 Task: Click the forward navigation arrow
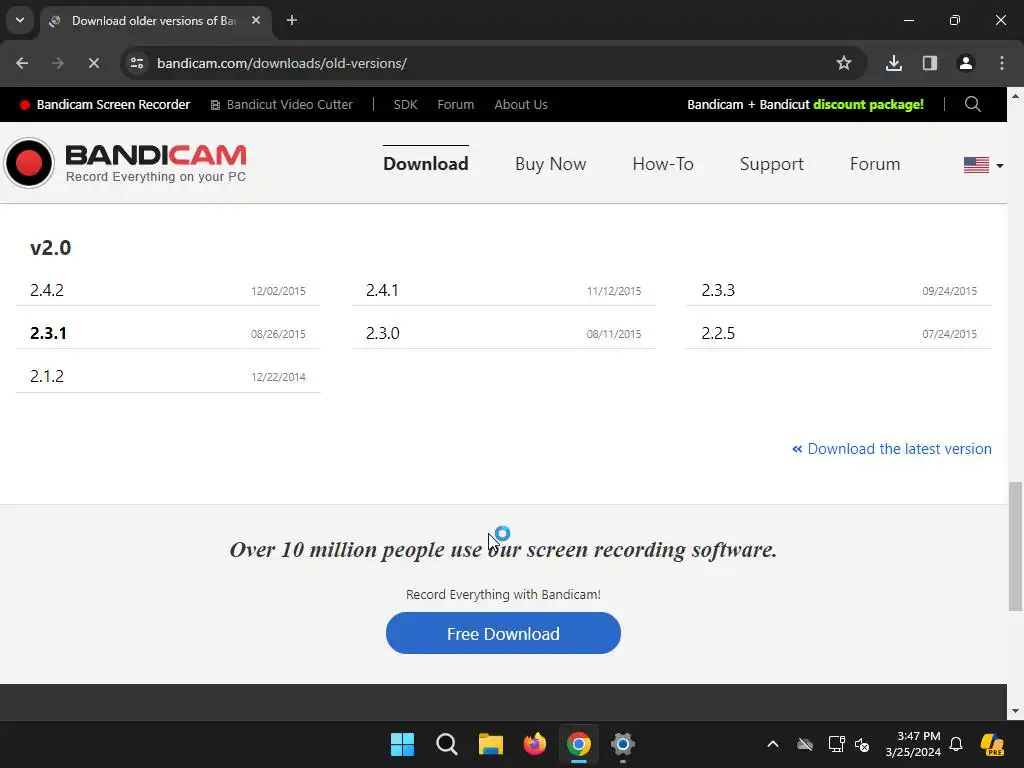57,63
